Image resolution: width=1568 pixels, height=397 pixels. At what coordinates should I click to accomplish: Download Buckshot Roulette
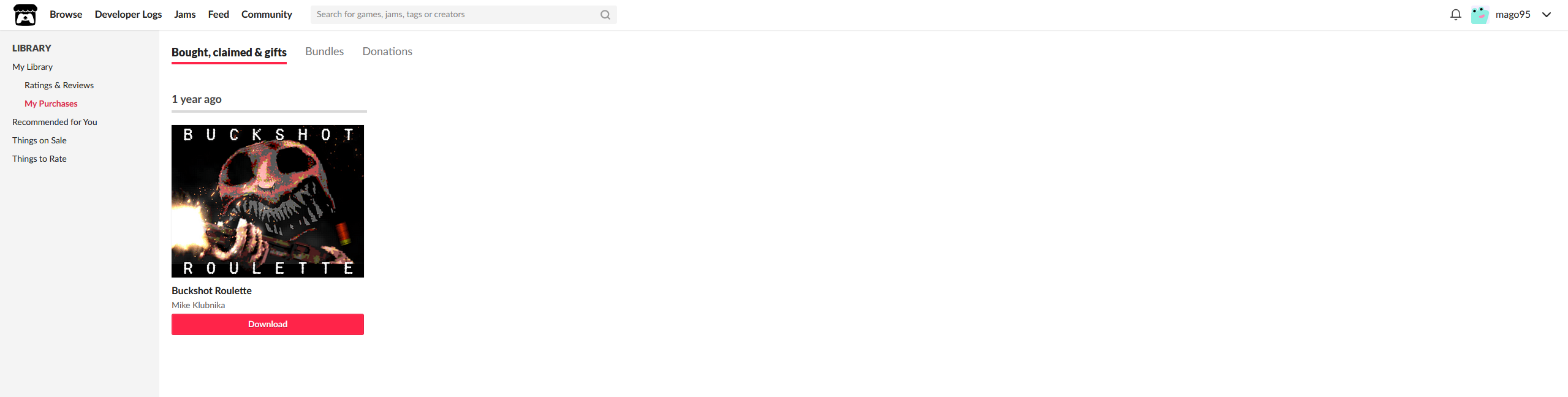(x=268, y=324)
